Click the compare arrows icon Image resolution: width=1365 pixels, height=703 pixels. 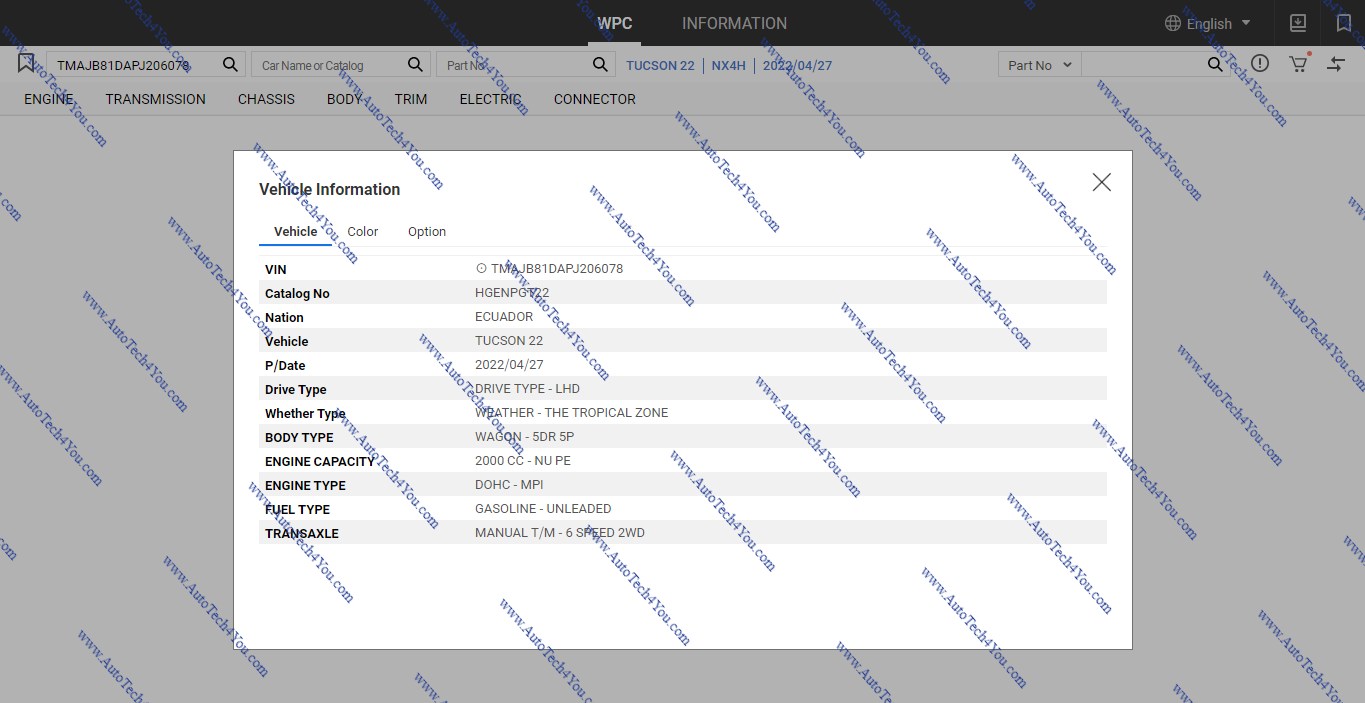tap(1335, 63)
